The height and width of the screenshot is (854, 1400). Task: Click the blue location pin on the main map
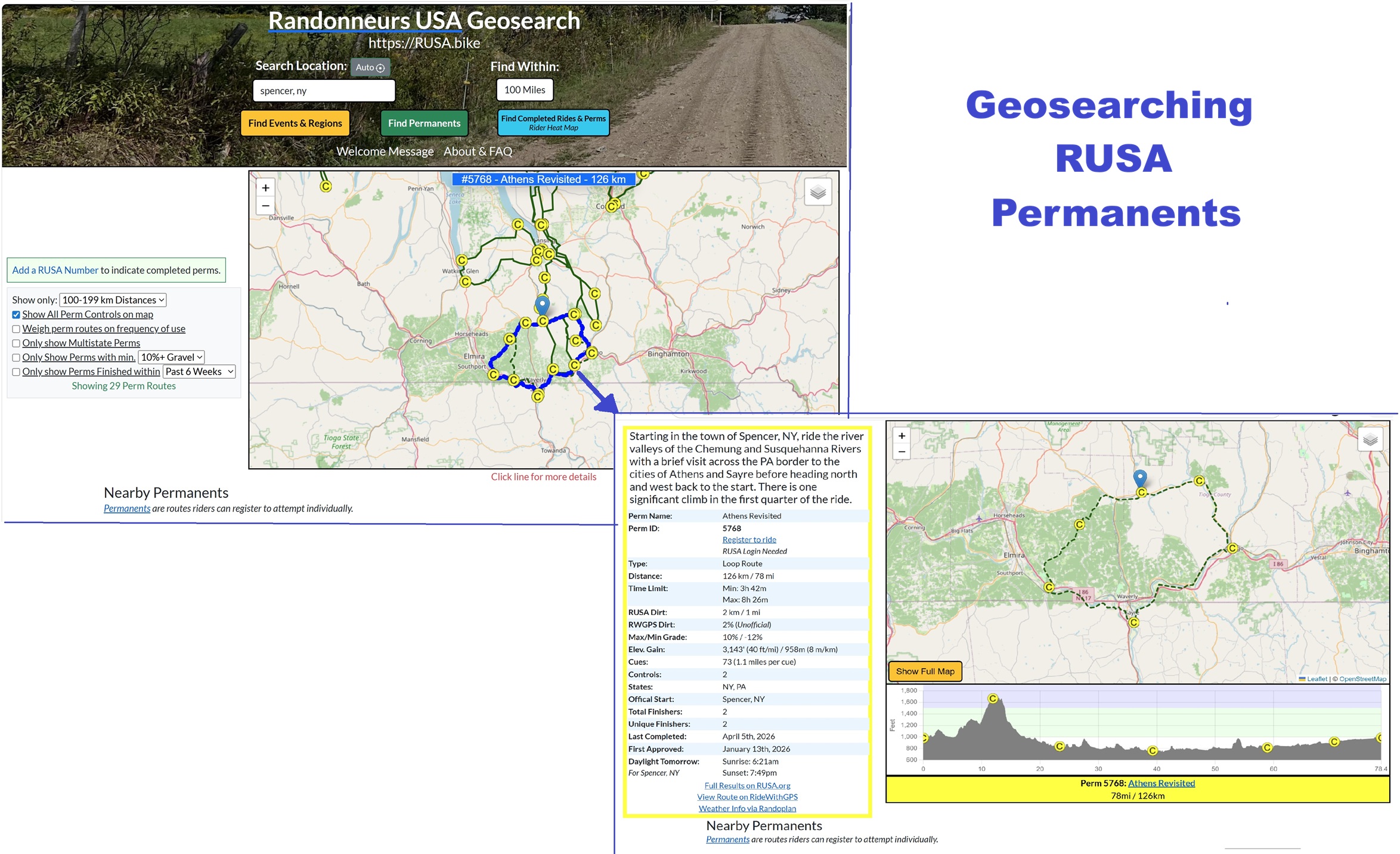tap(541, 304)
